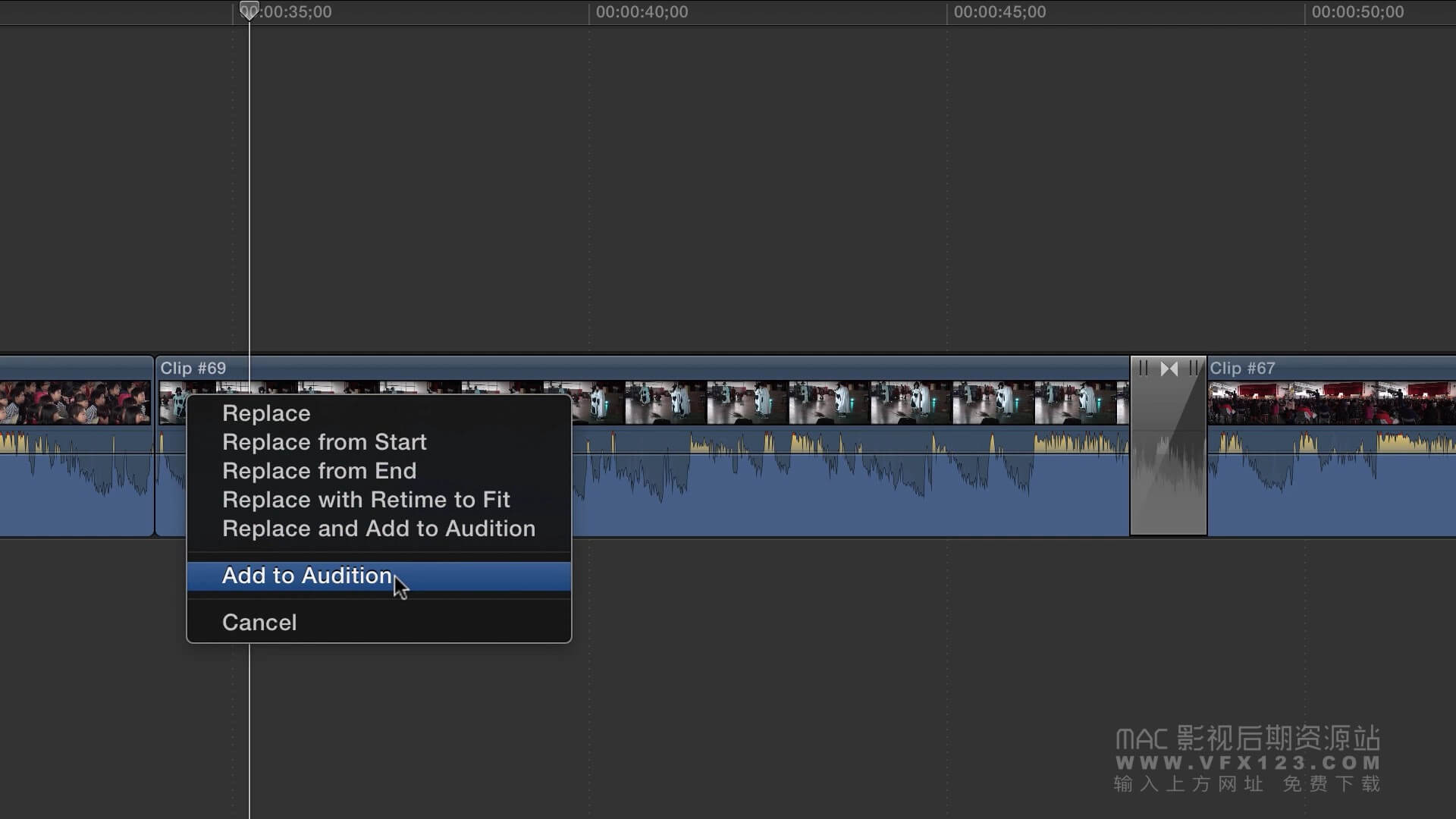
Task: Click the 00:00:50;00 timecode on ruler
Action: click(x=1357, y=12)
